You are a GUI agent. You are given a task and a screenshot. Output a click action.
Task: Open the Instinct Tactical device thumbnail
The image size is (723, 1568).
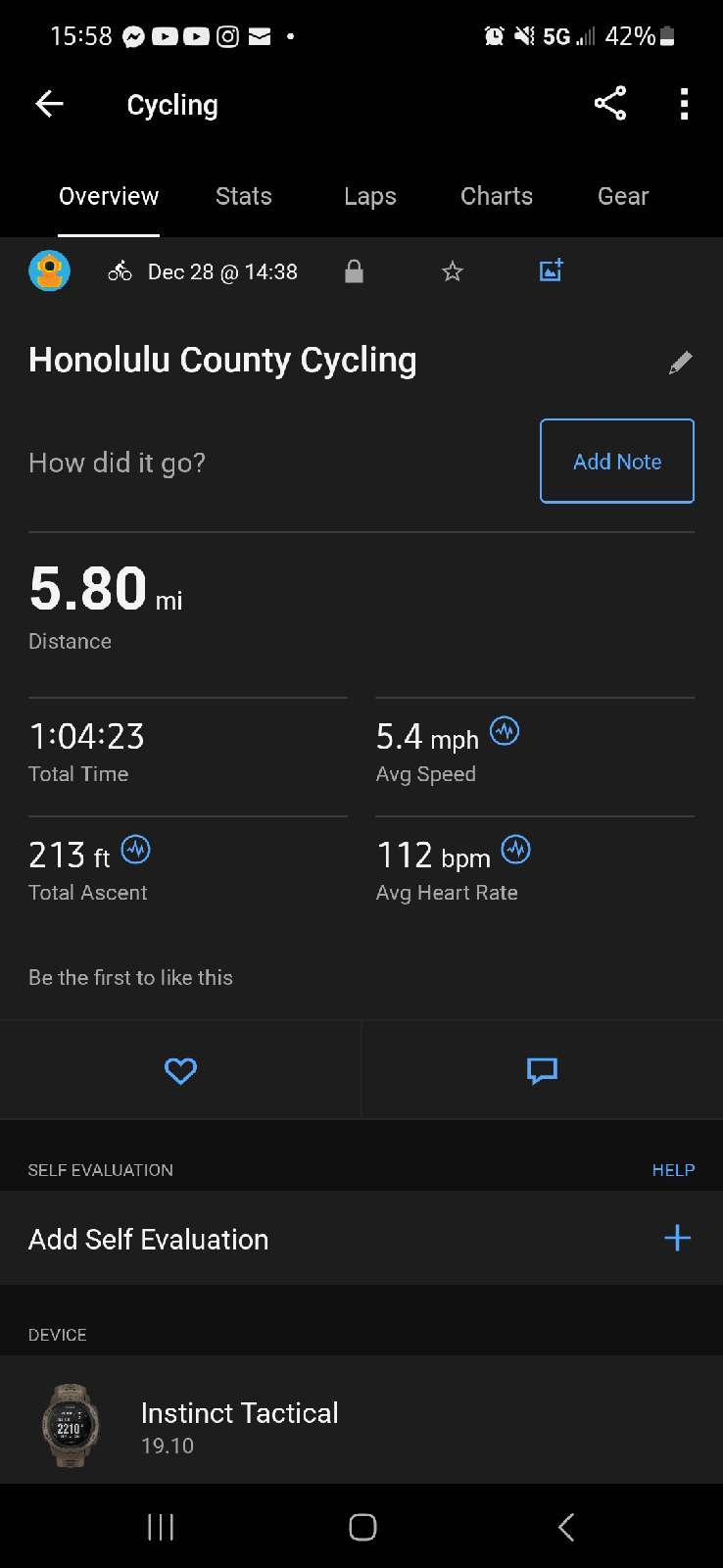[71, 1425]
